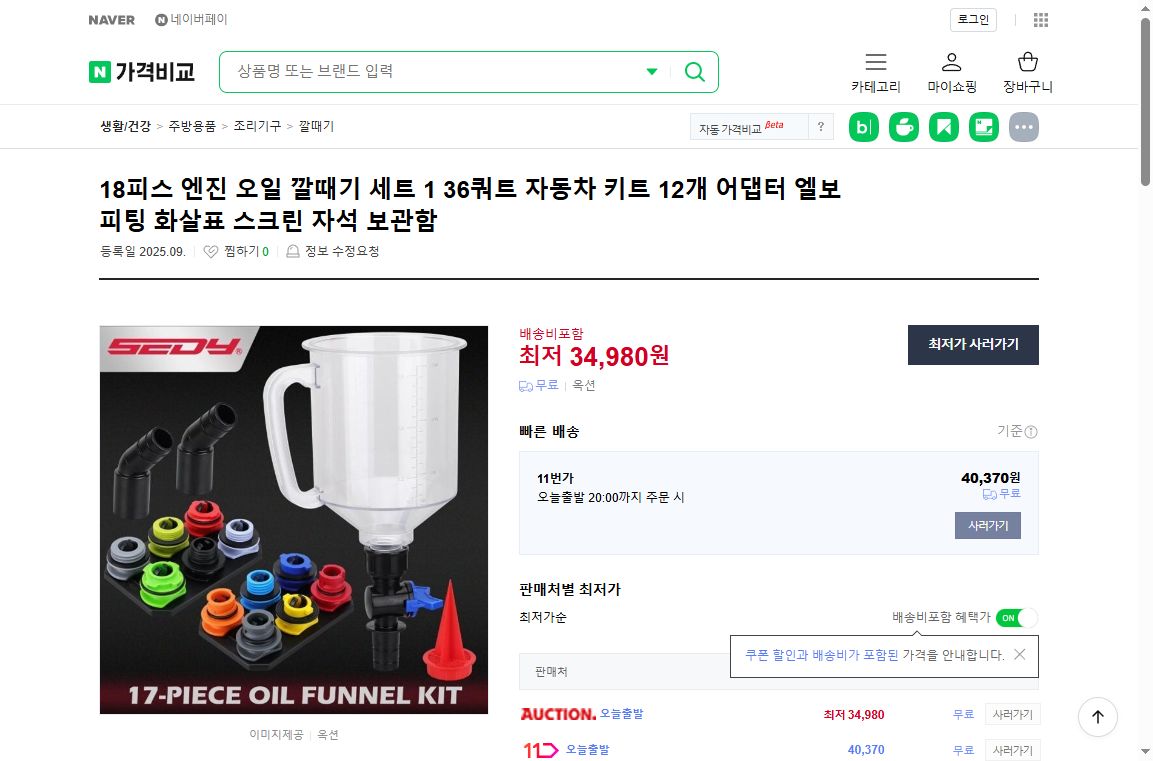Click the product funnel kit thumbnail
Viewport: 1153px width, 761px height.
point(293,518)
